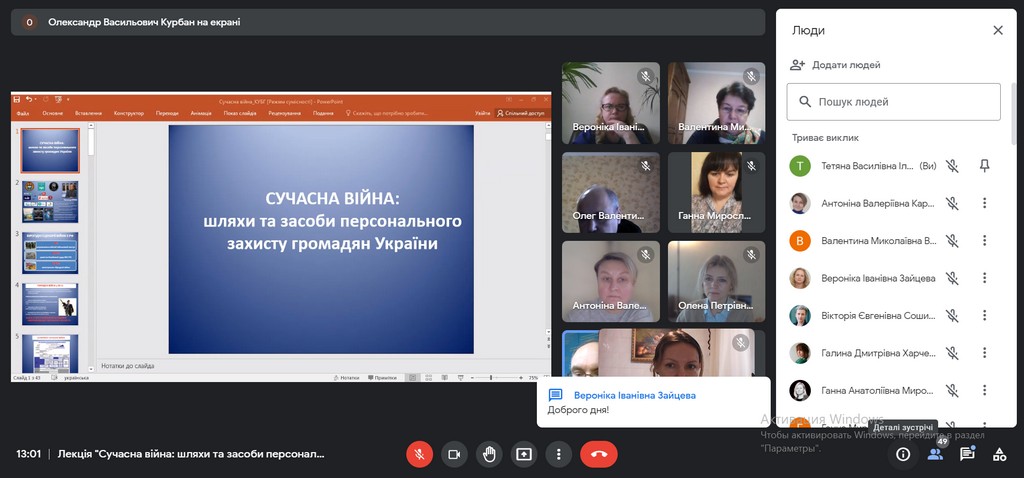Close the Люди side panel

point(997,31)
